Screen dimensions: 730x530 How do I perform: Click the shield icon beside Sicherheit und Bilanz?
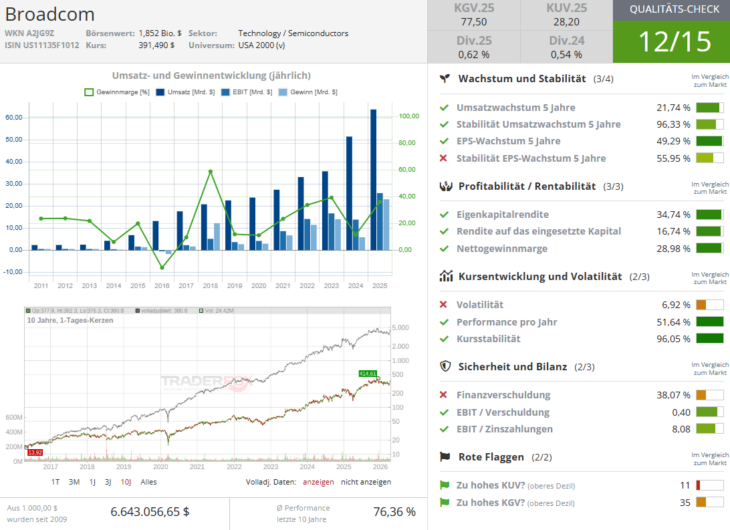pos(444,366)
